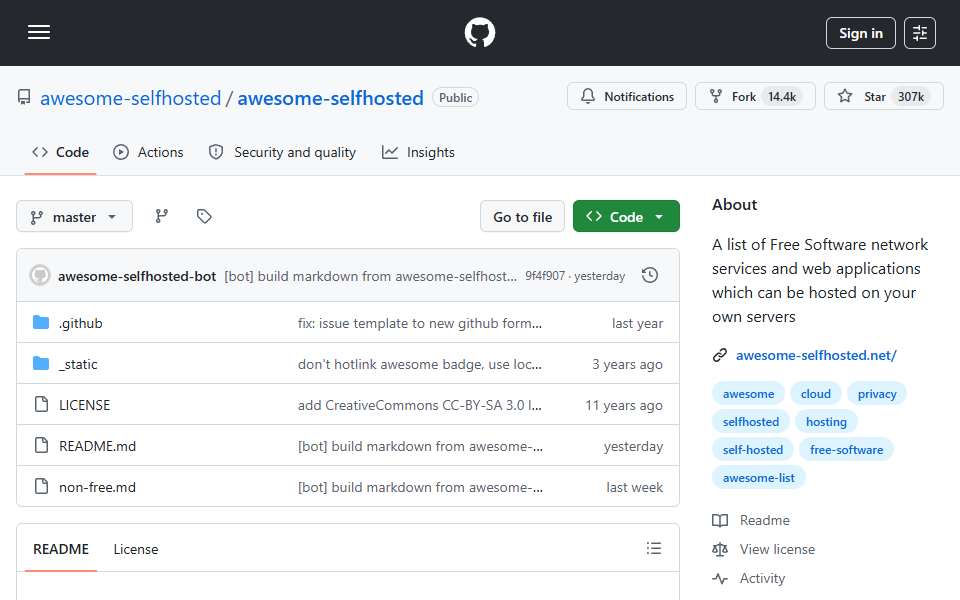View commit history via the clock icon
Screen dimensions: 960x600
(x=650, y=276)
